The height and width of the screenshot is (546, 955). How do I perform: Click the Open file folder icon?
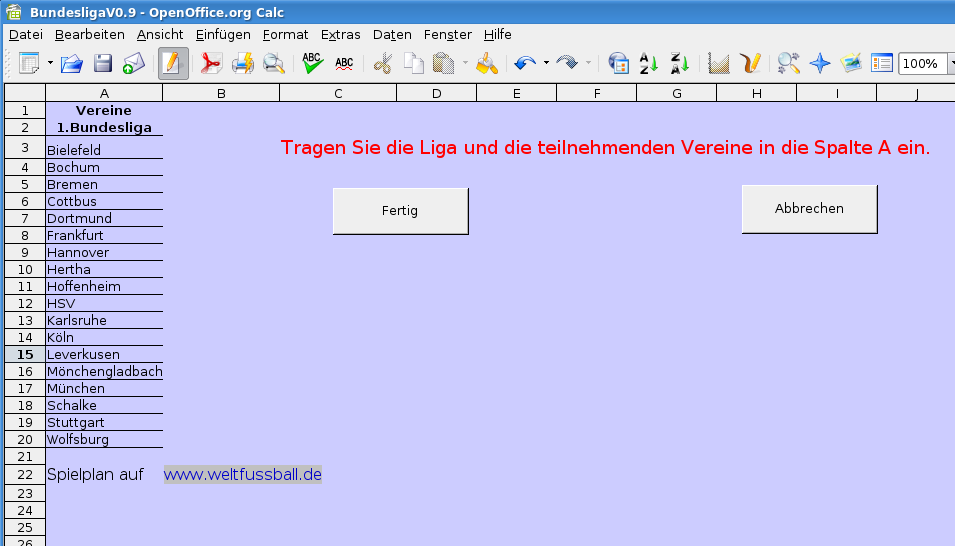[71, 64]
